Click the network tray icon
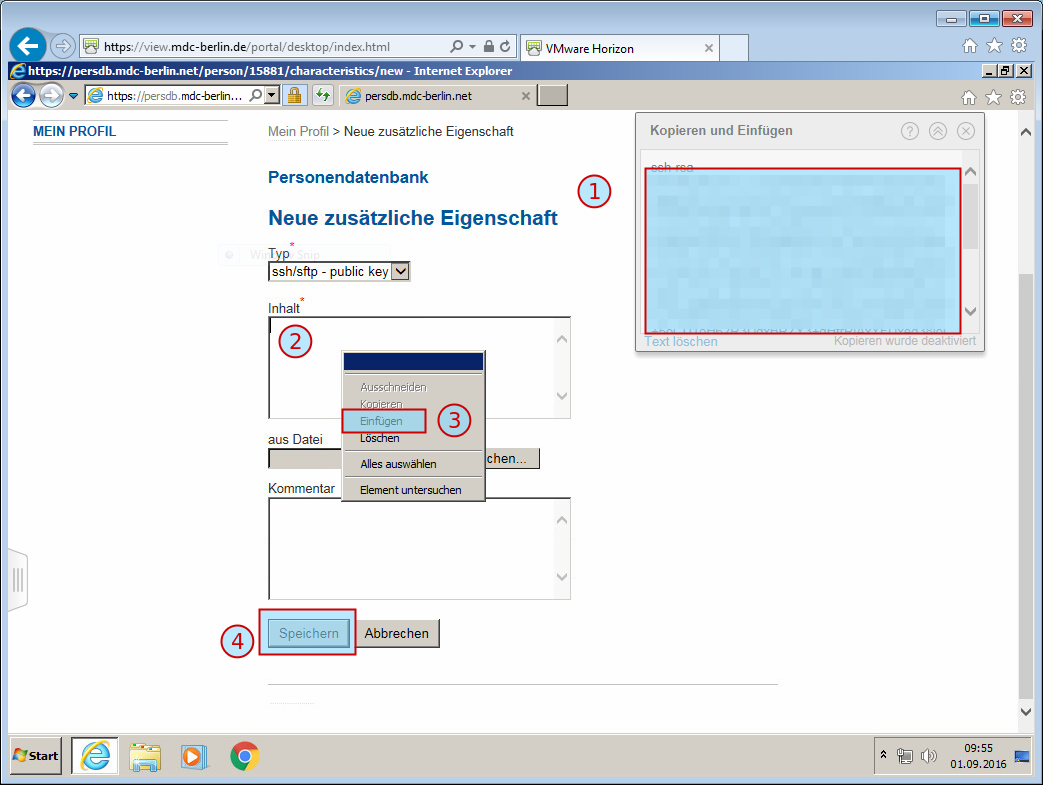This screenshot has height=785, width=1043. (x=905, y=756)
